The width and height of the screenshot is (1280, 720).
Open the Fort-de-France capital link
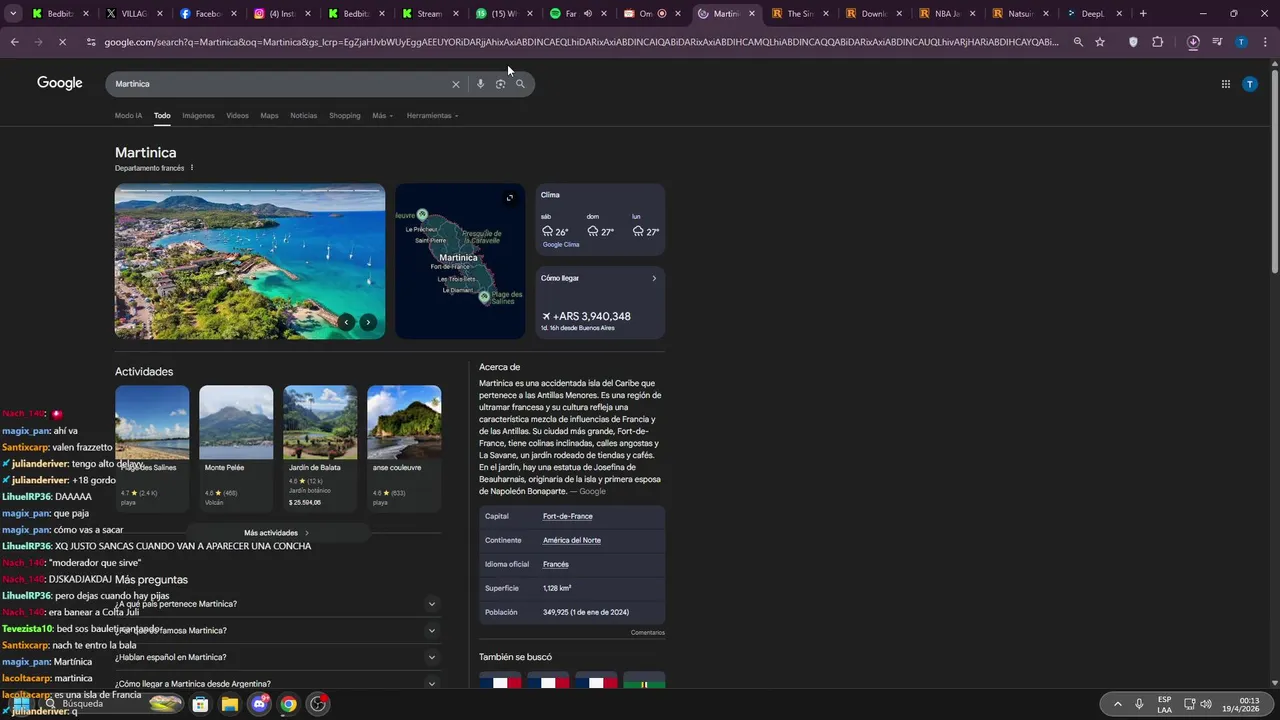tap(567, 516)
